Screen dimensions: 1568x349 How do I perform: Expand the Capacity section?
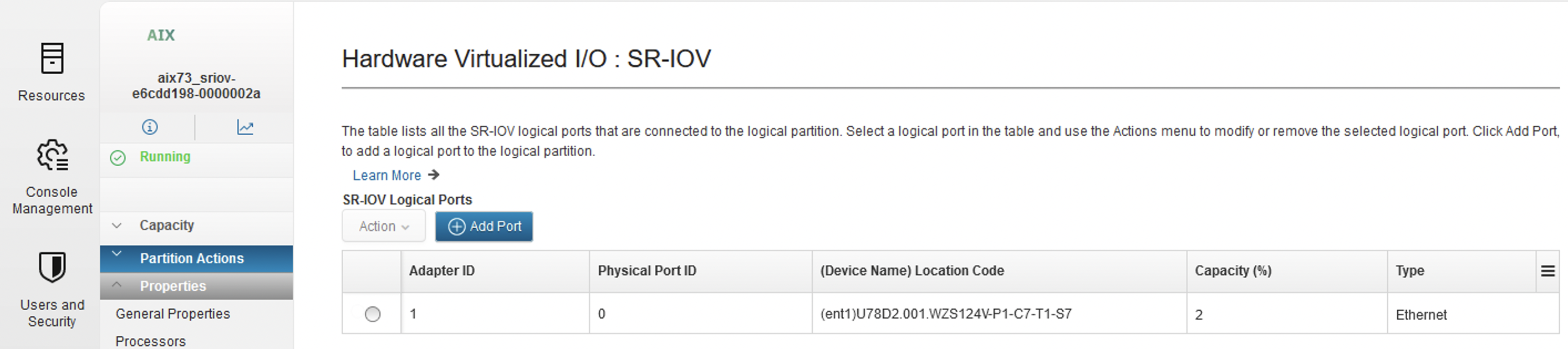coord(196,225)
